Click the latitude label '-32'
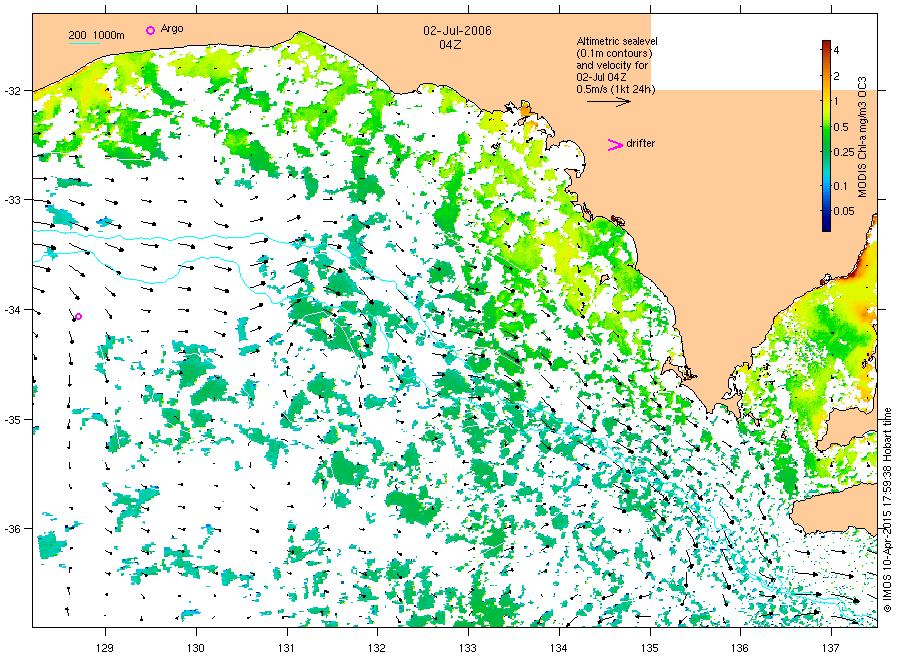This screenshot has width=900, height=660. (x=12, y=91)
